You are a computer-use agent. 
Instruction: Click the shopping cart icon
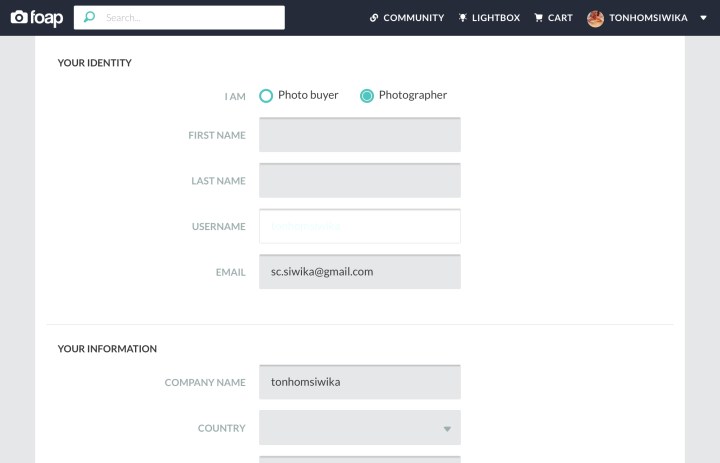(x=539, y=18)
